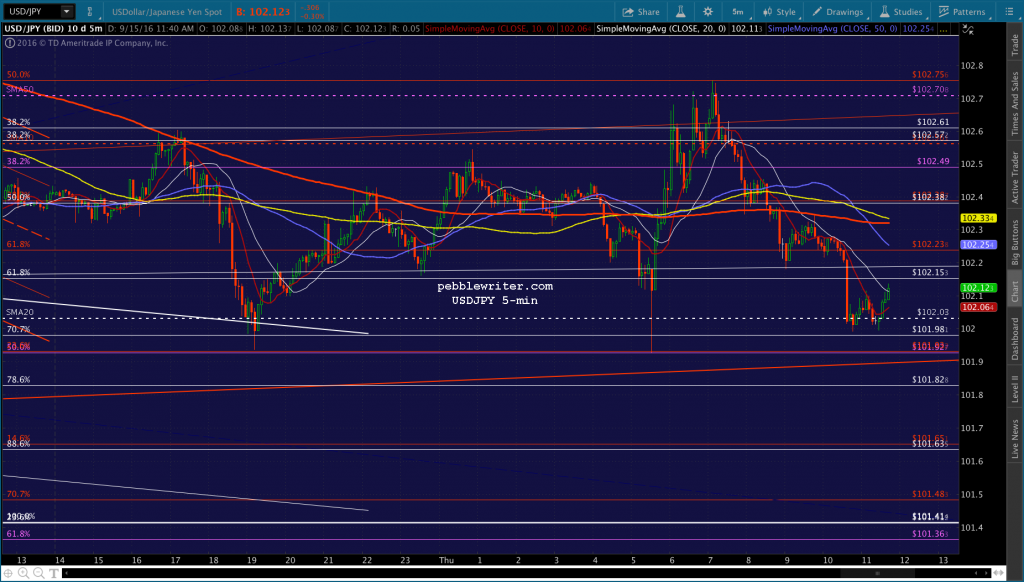Viewport: 1024px width, 582px height.
Task: Click the zoom out magnifier icon
Action: (38, 573)
